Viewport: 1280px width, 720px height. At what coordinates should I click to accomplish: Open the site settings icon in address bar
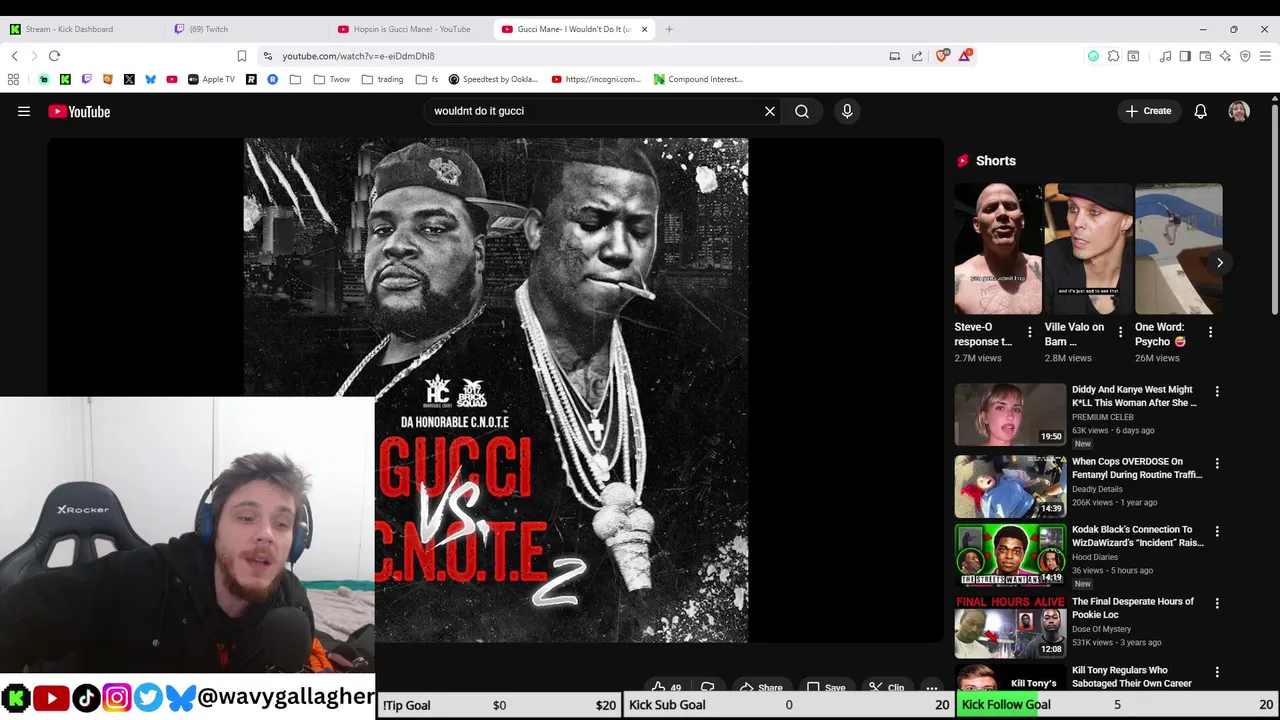tap(267, 56)
